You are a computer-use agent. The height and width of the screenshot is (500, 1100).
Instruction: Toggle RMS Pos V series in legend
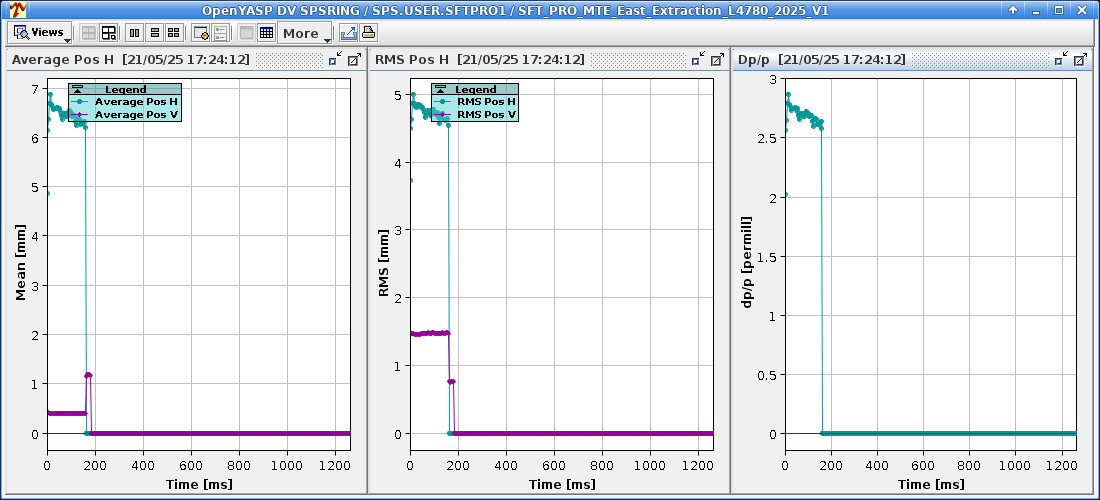tap(486, 115)
